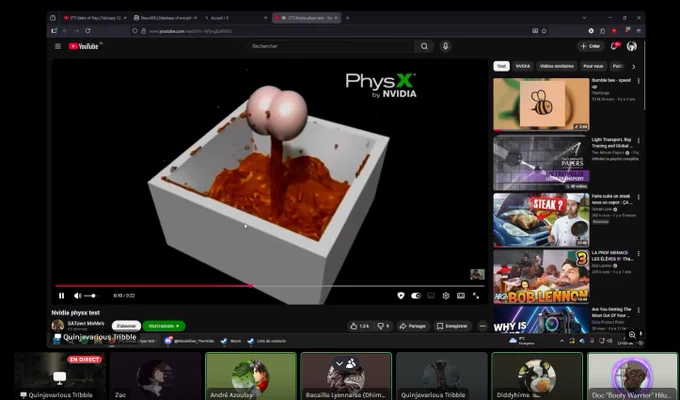Mute the video with the speaker icon

click(x=77, y=296)
